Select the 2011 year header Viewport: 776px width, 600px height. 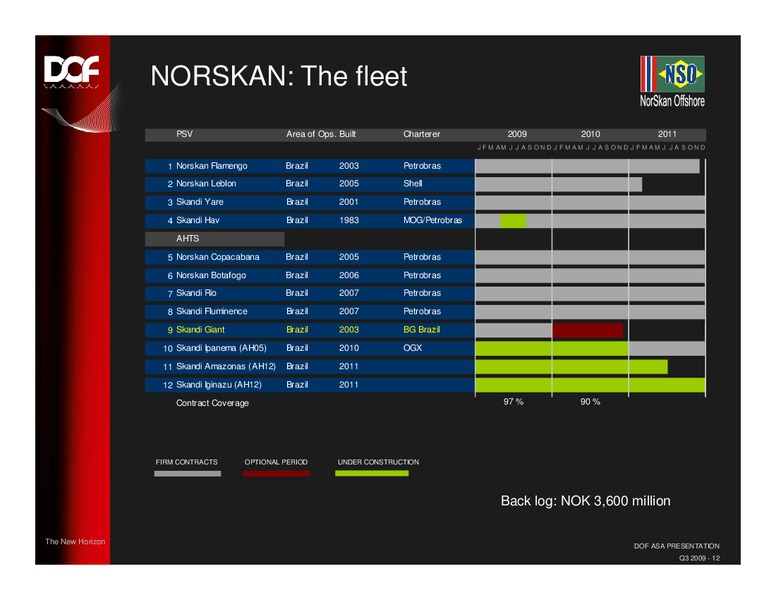[667, 134]
